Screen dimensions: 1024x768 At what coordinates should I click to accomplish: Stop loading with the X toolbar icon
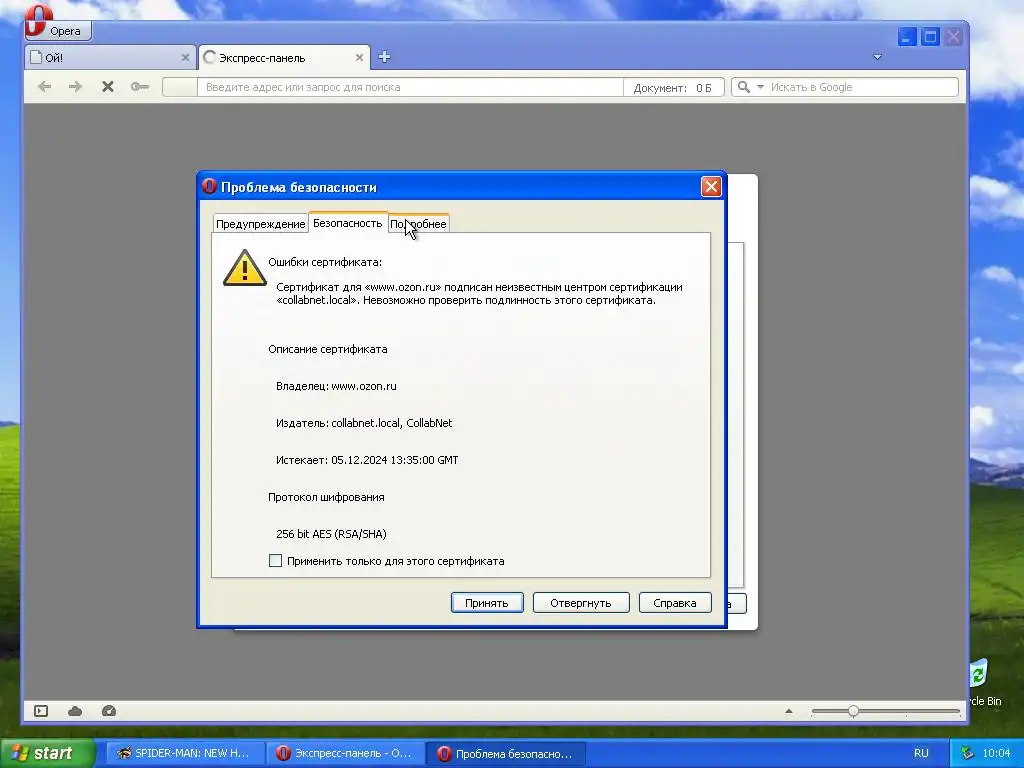tap(108, 86)
